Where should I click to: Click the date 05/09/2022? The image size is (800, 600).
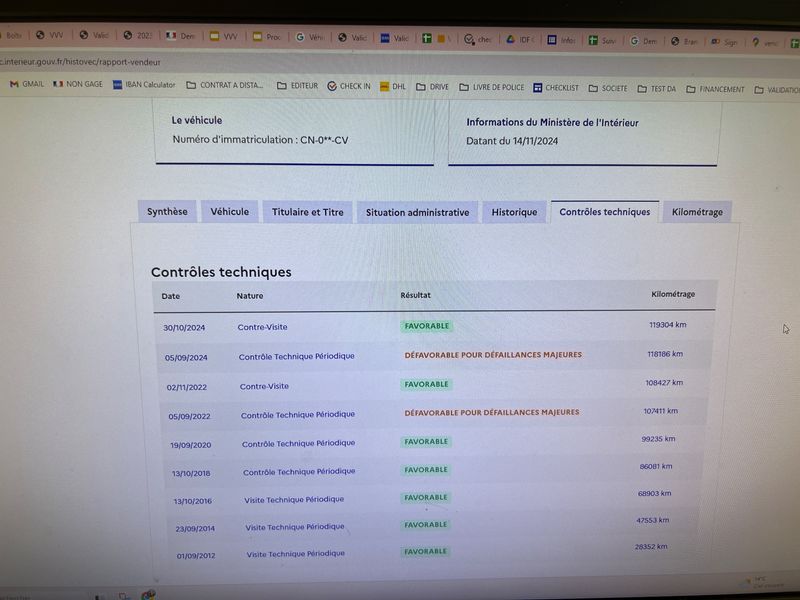[189, 416]
